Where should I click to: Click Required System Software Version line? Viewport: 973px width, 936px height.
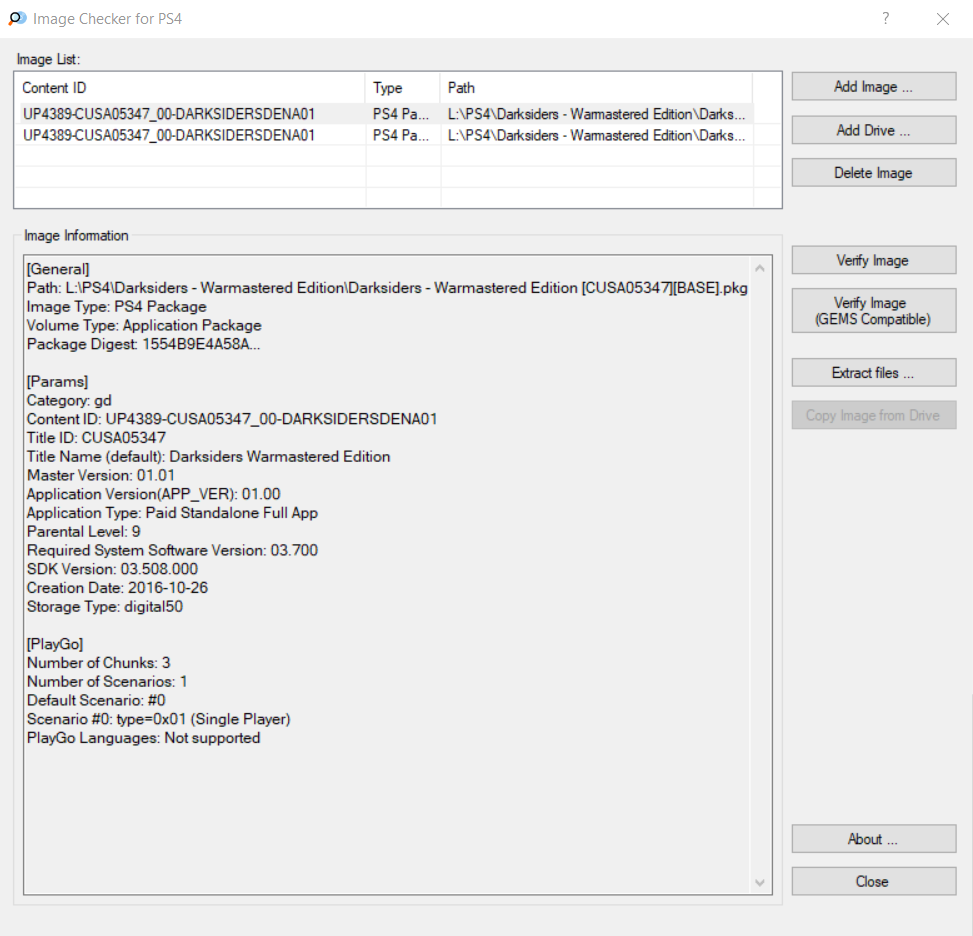click(173, 550)
